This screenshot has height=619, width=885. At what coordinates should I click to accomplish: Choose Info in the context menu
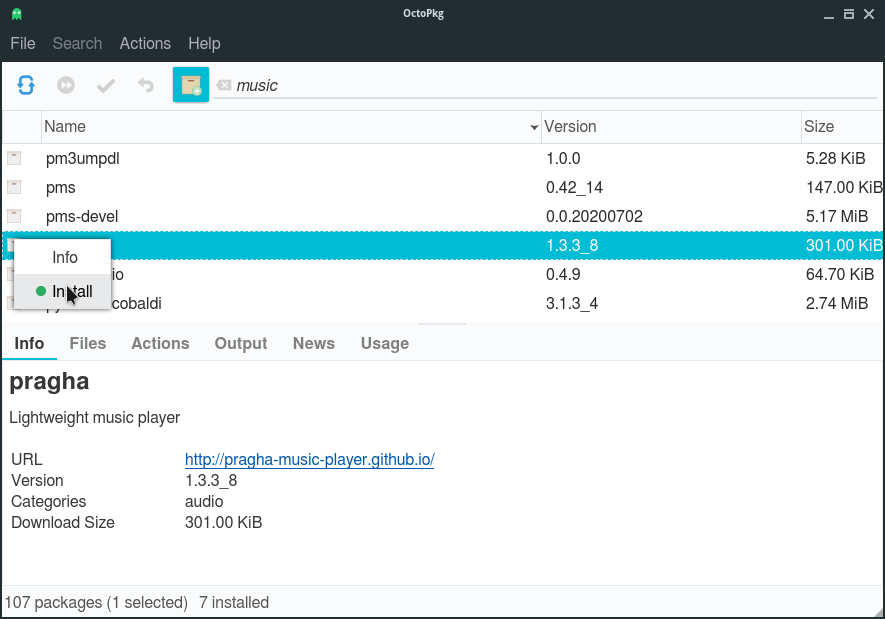tap(63, 257)
